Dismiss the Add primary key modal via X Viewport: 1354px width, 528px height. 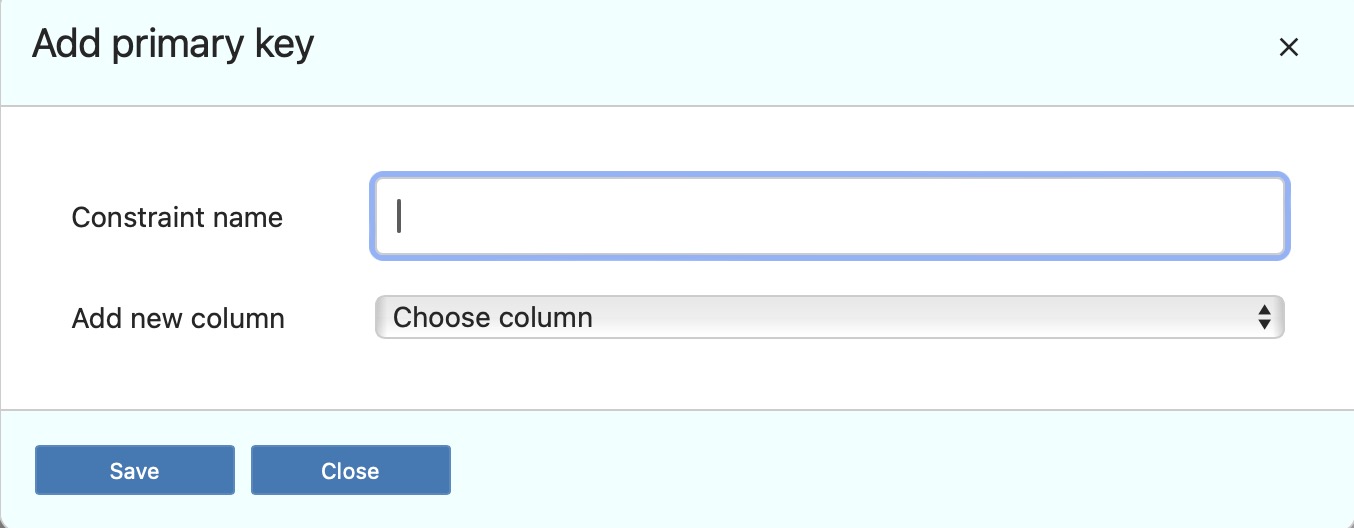coord(1288,47)
